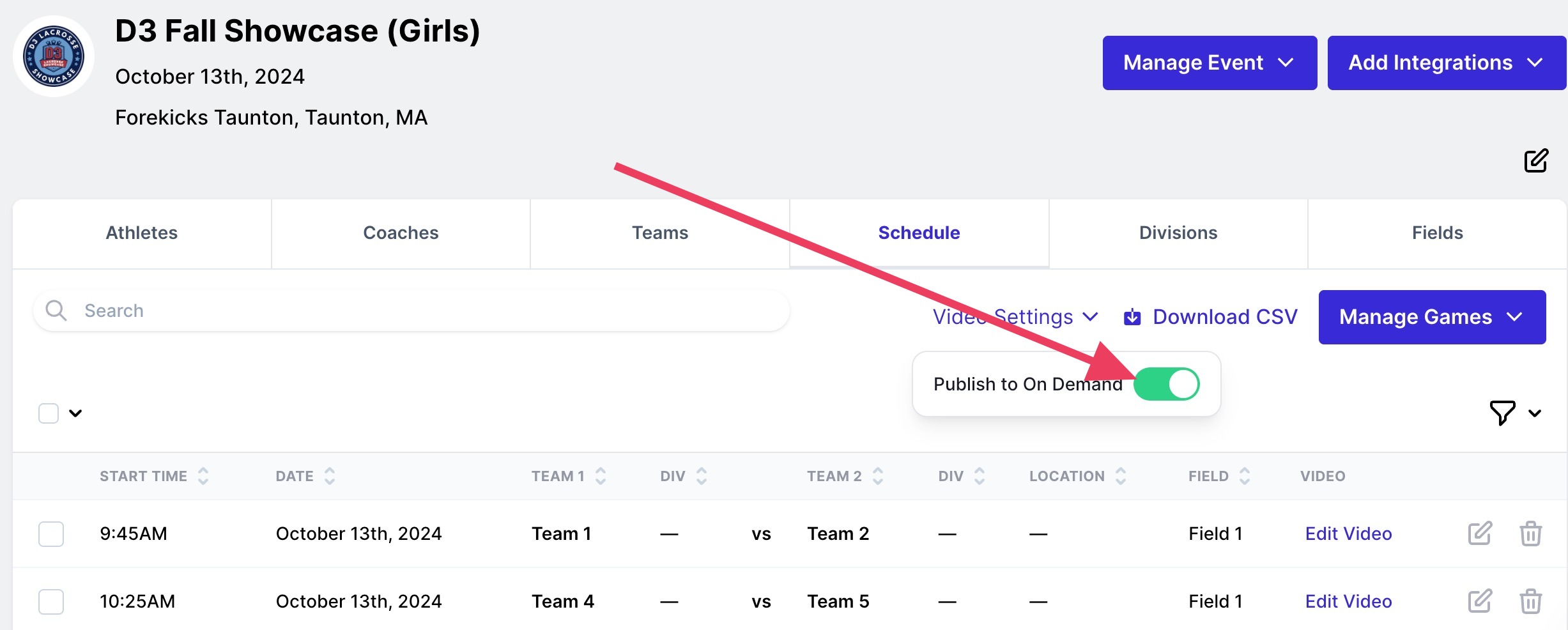Toggle Publish to On Demand switch
1568x630 pixels.
click(x=1167, y=384)
